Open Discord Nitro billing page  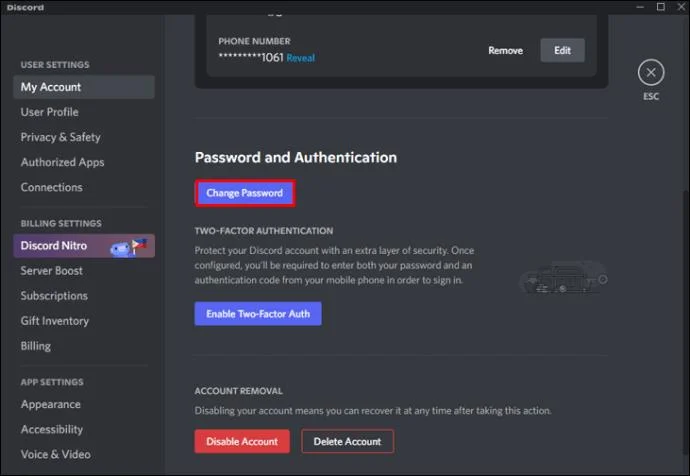click(x=84, y=246)
